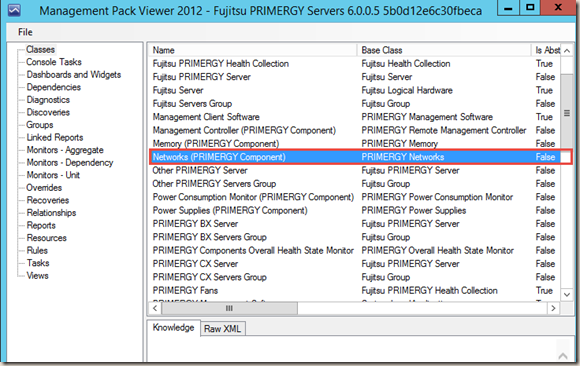This screenshot has height=366, width=580.
Task: Select the Knowledge tab
Action: coord(173,328)
